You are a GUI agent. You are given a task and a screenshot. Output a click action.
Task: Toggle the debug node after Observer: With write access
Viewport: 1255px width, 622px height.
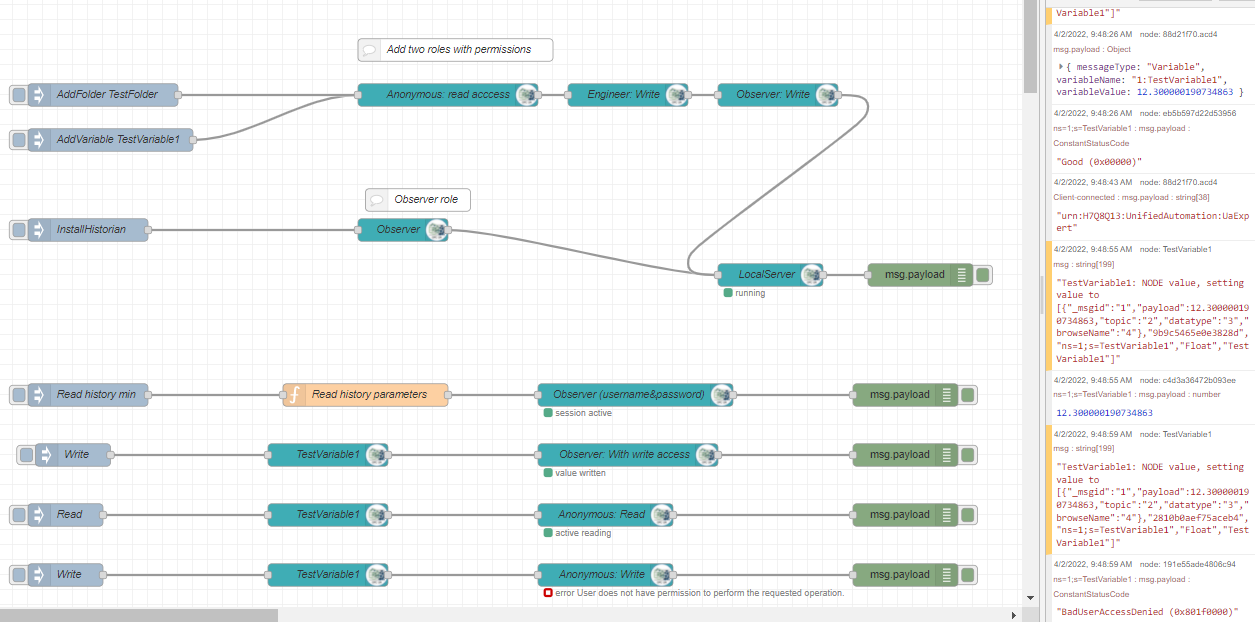pos(966,454)
